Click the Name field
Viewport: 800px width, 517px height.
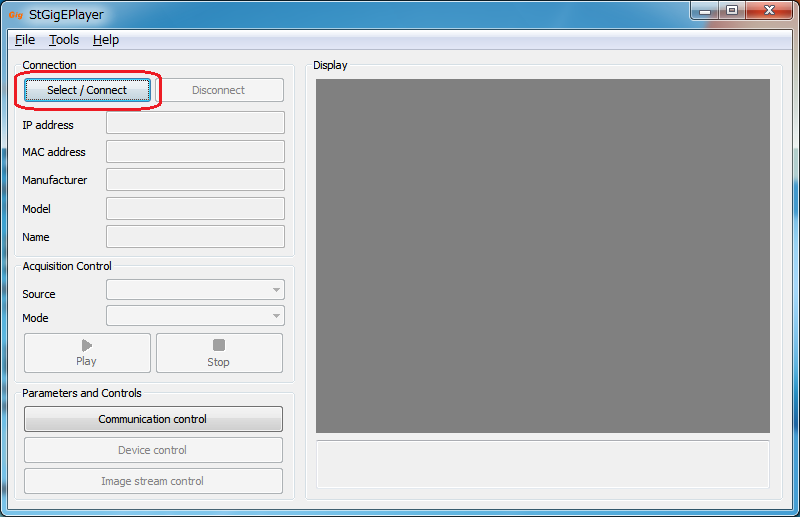195,237
